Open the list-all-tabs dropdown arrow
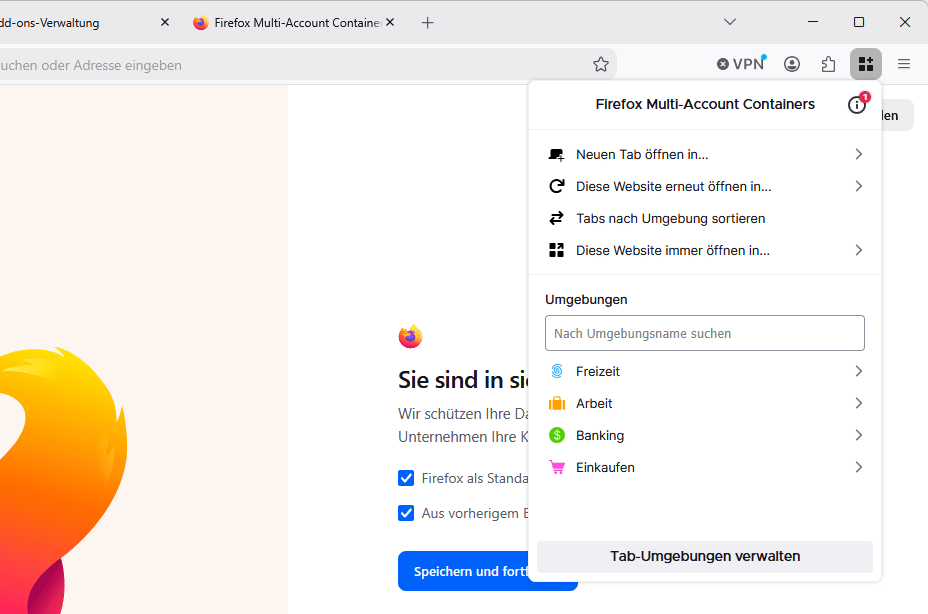 730,22
